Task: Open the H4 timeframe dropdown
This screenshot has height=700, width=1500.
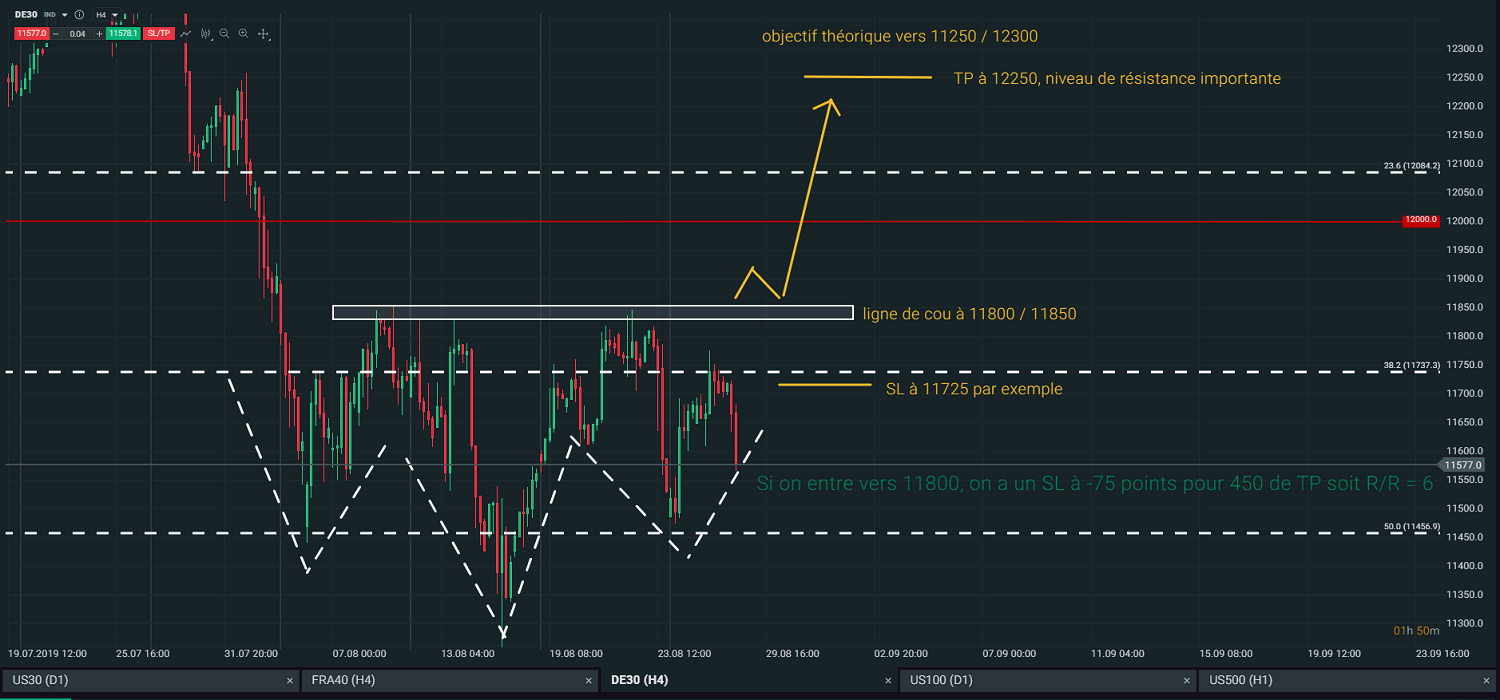Action: click(x=107, y=15)
